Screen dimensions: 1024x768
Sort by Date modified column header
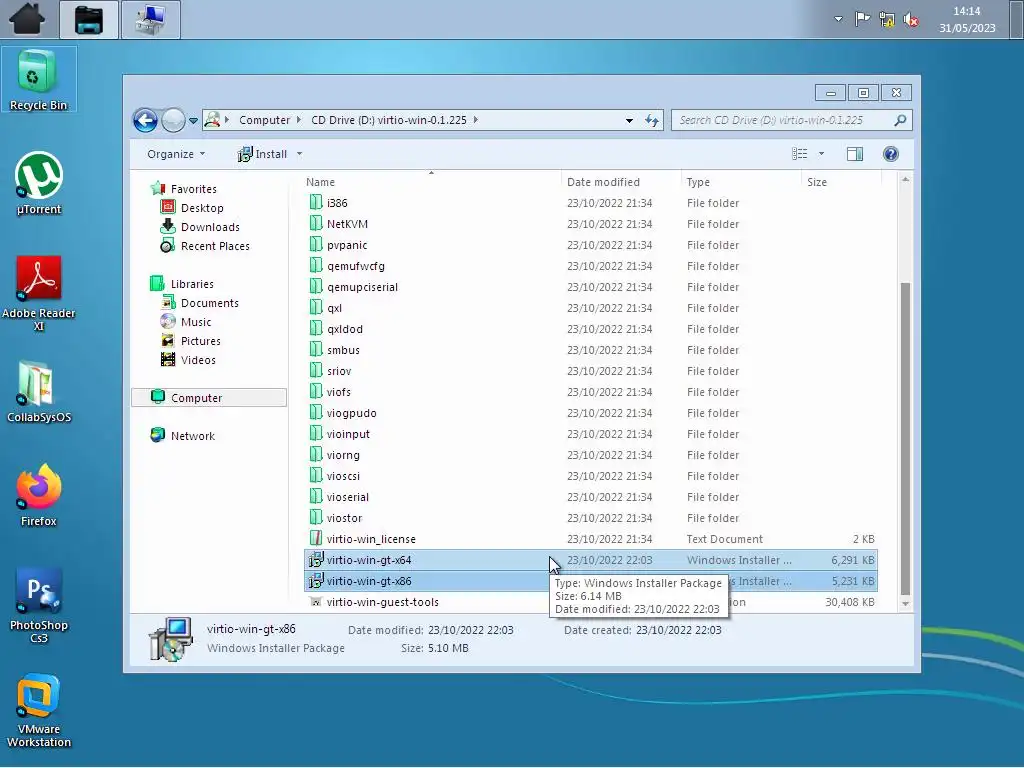pos(620,182)
